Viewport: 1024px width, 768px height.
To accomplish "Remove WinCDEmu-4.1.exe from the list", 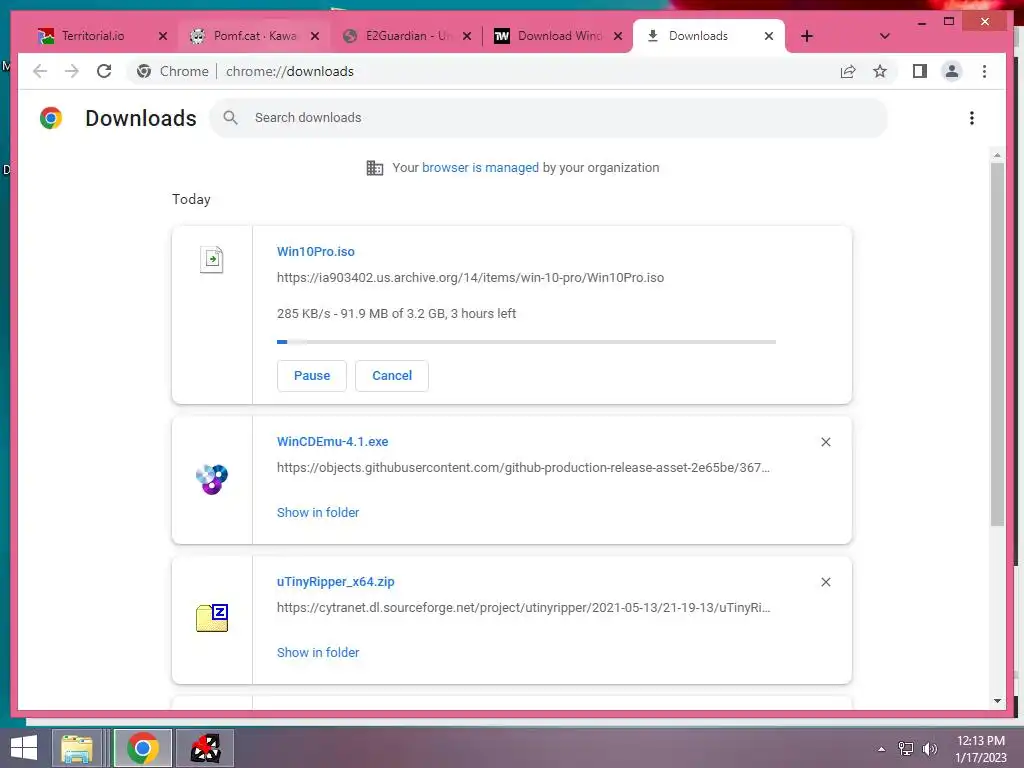I will 825,442.
